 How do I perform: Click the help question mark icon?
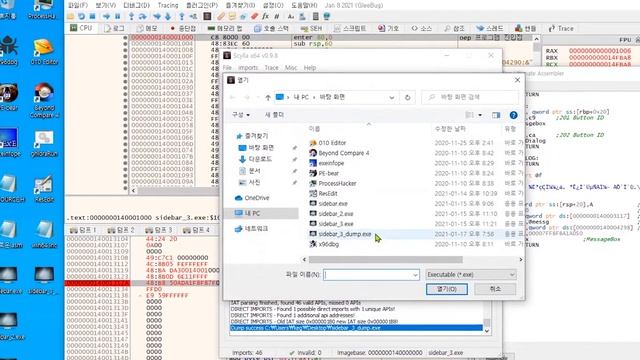513,115
